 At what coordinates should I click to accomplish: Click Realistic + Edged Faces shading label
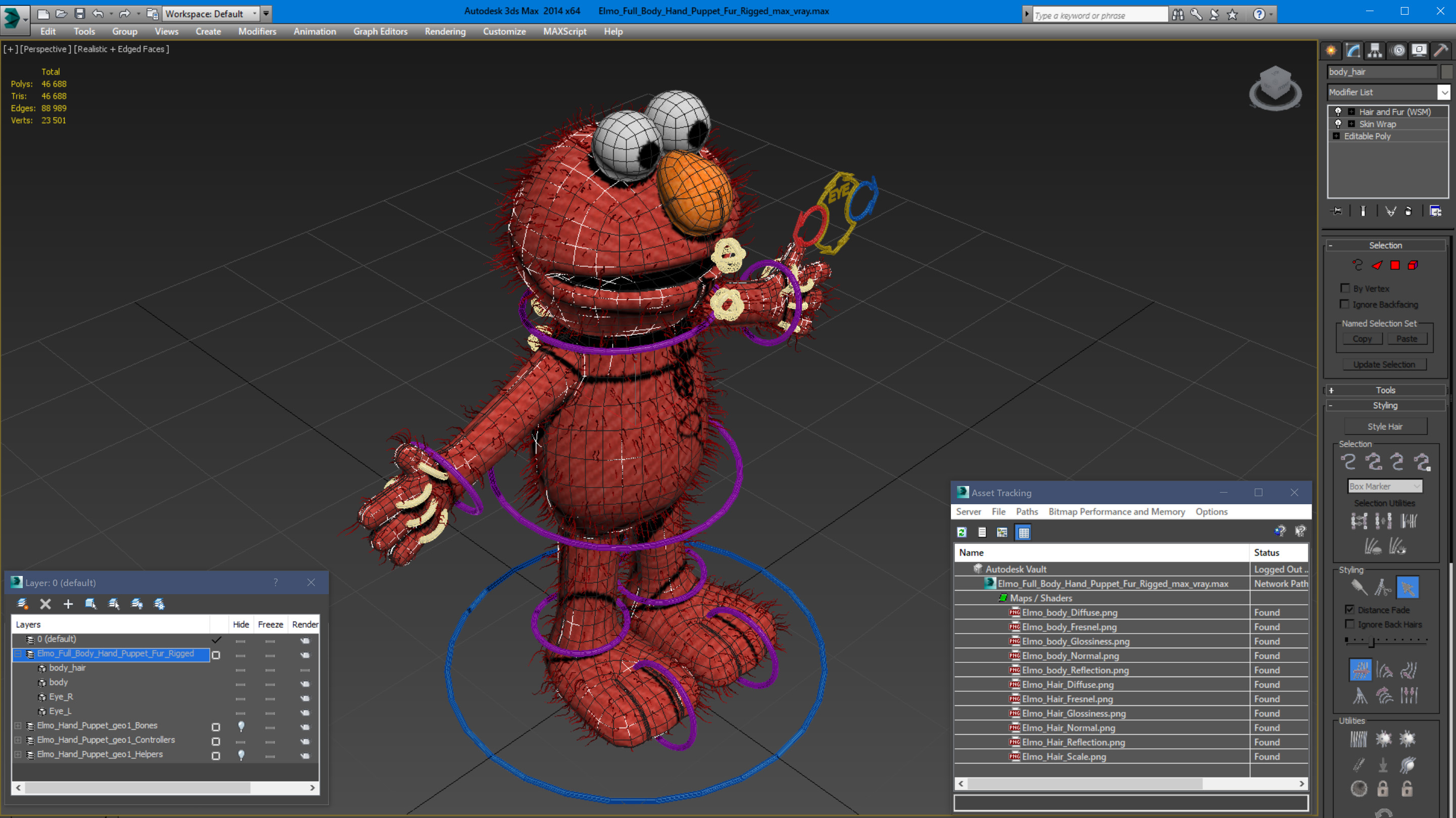pyautogui.click(x=121, y=49)
